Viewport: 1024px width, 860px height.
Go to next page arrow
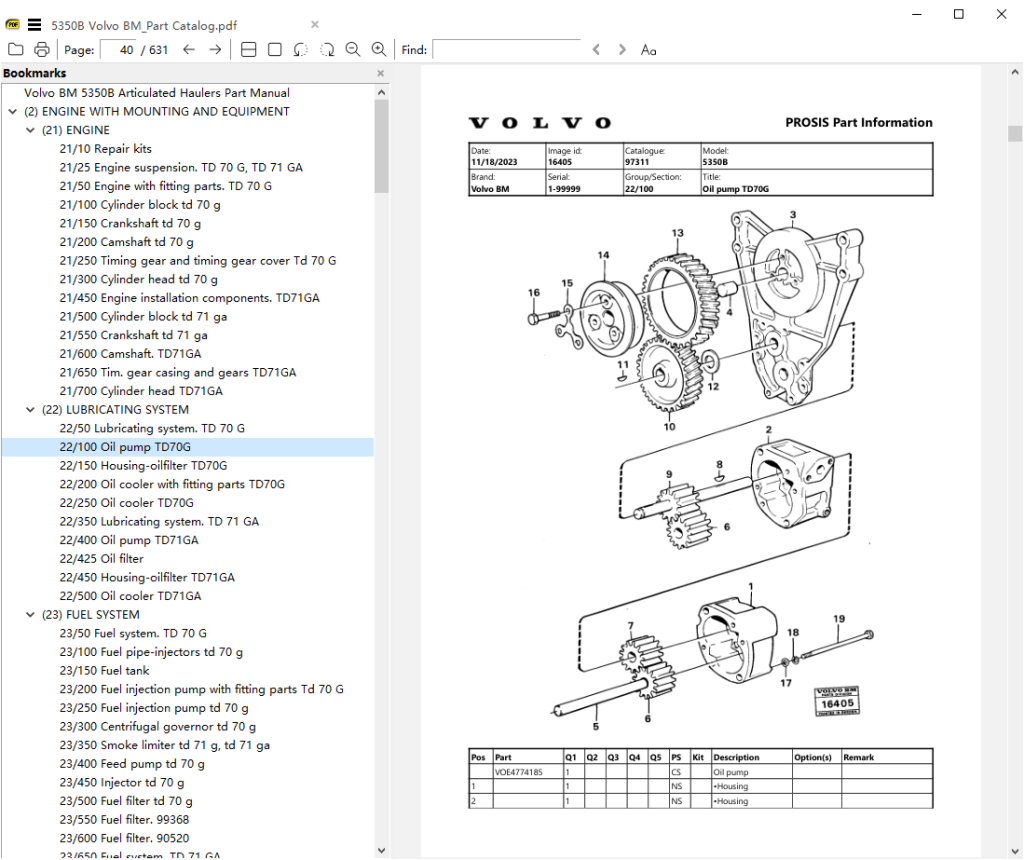pyautogui.click(x=215, y=49)
